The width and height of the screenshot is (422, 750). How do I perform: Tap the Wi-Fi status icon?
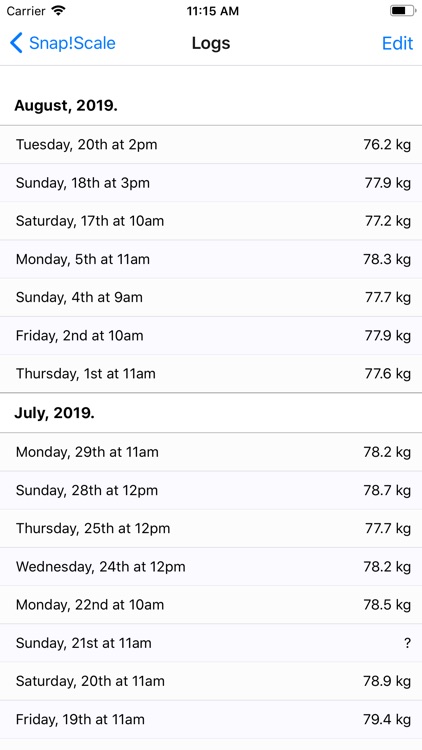58,11
